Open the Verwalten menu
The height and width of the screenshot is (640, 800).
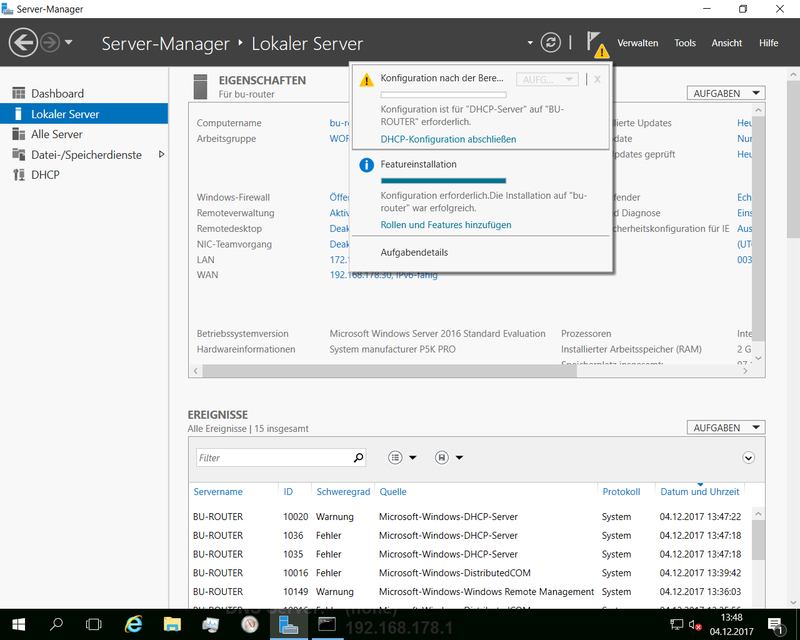[x=637, y=43]
